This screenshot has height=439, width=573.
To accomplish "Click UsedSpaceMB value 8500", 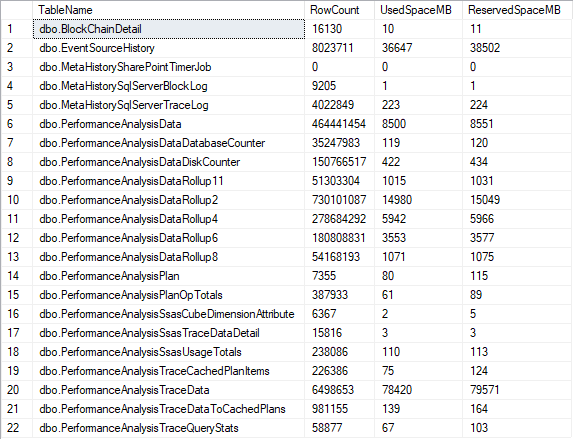I will click(418, 124).
